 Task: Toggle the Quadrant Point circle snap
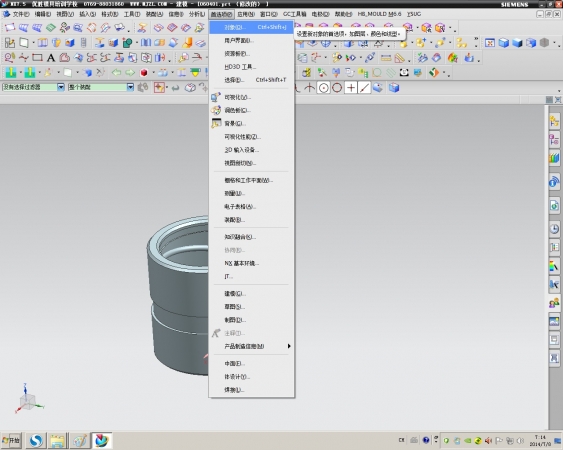tap(337, 88)
